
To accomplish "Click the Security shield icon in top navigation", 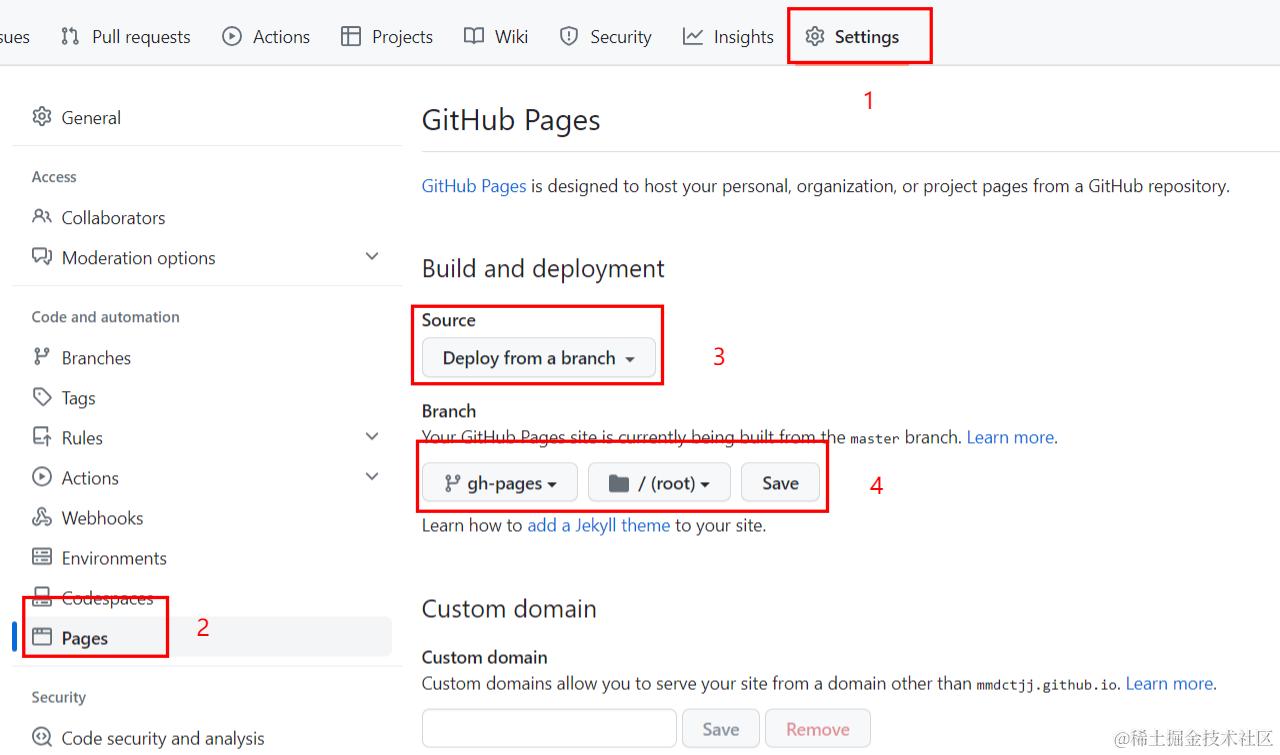I will (x=569, y=37).
